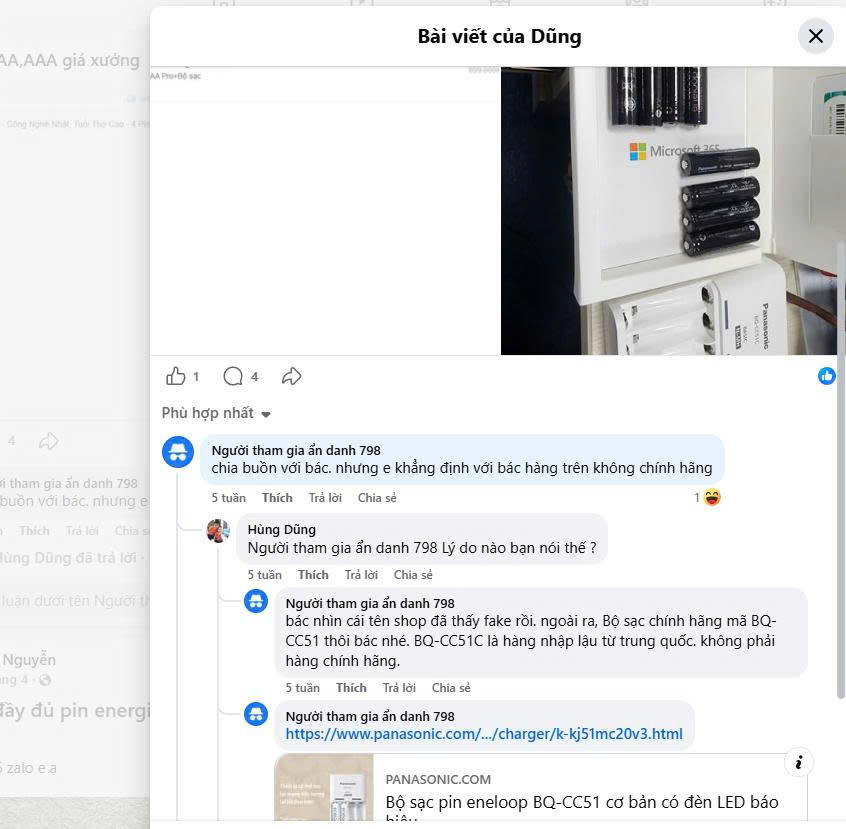
Task: Click 5 tuần timestamp of first comment
Action: pos(228,498)
